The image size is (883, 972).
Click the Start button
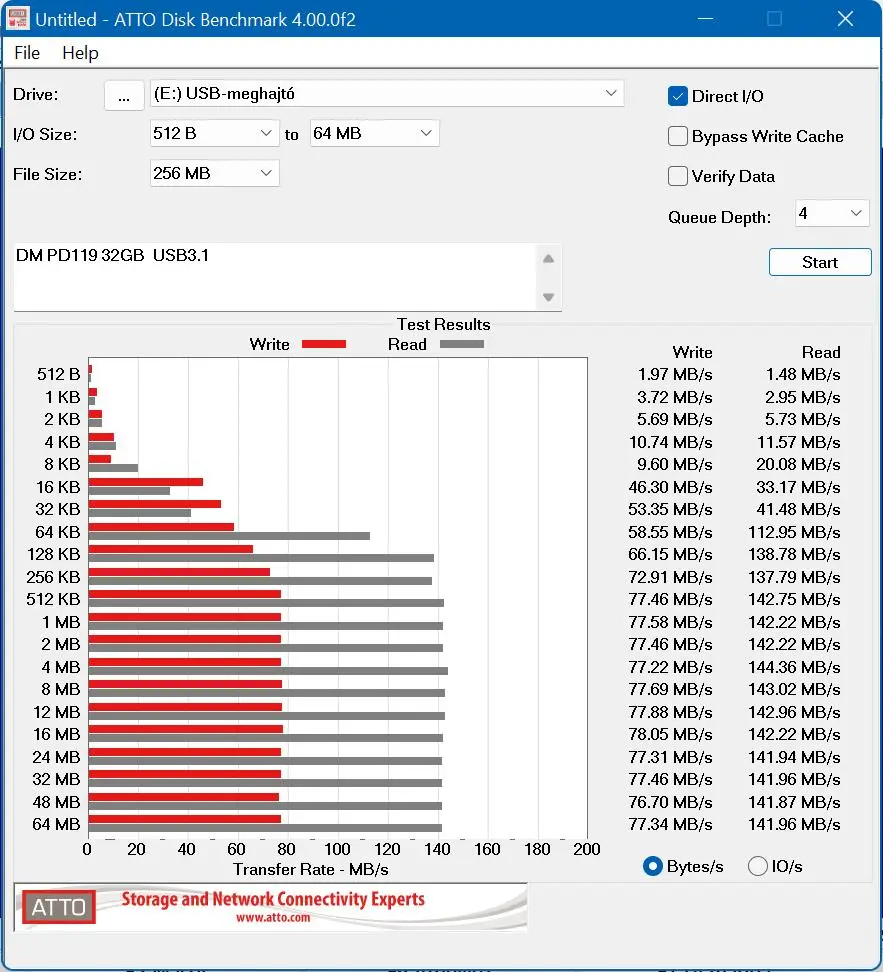(820, 262)
